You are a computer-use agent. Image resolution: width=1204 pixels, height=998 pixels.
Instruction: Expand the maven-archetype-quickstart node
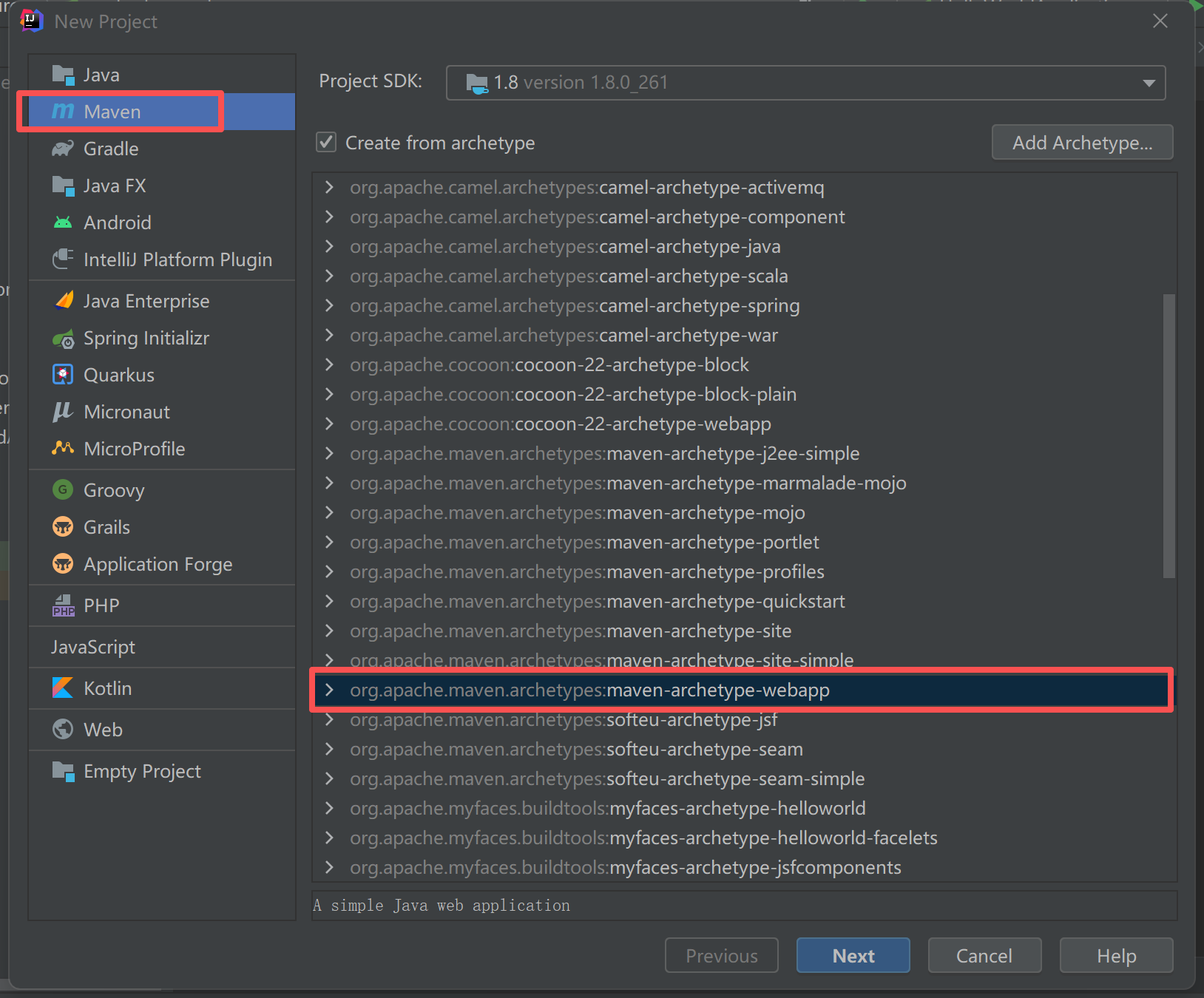[x=330, y=601]
